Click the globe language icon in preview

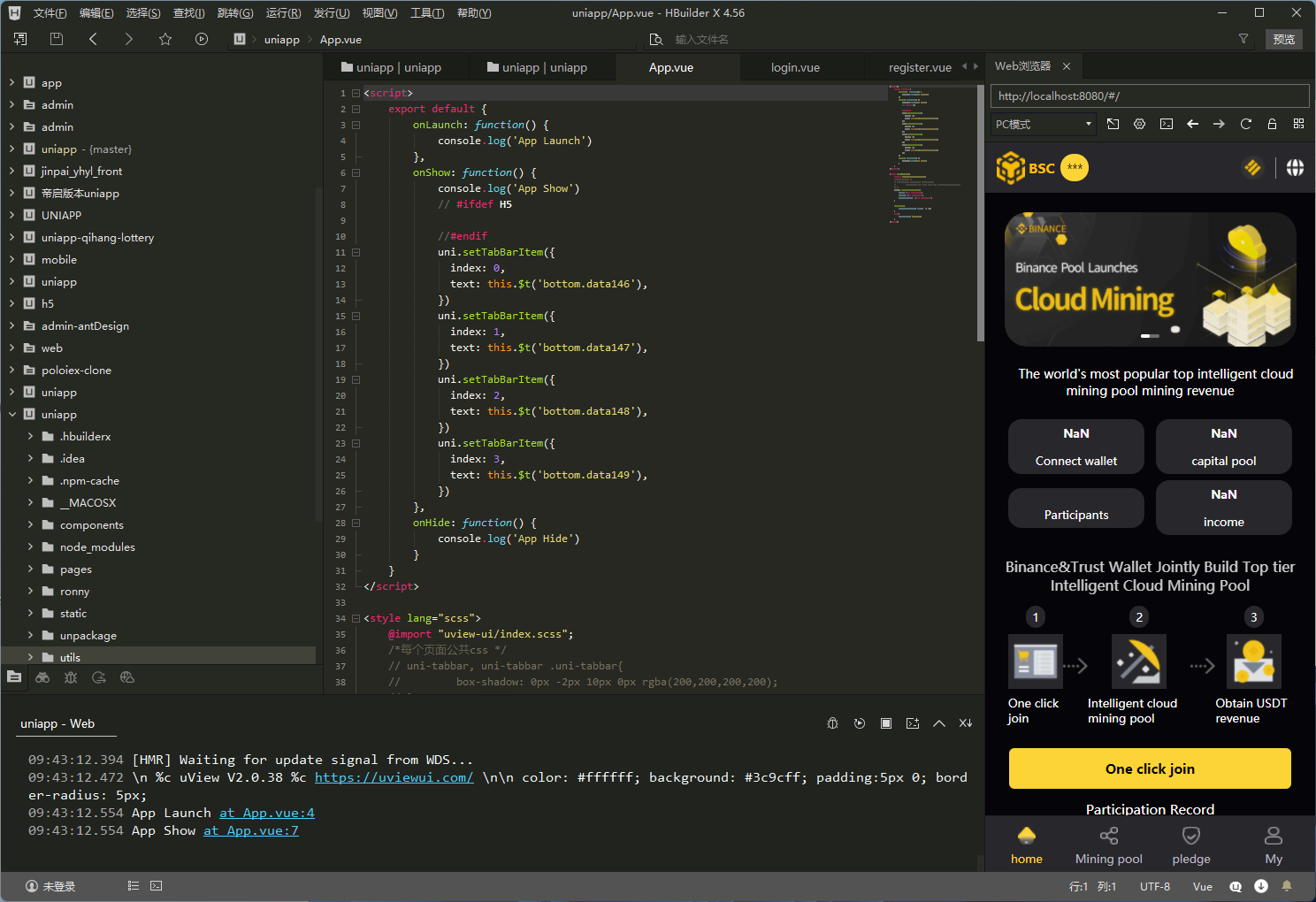pyautogui.click(x=1295, y=168)
